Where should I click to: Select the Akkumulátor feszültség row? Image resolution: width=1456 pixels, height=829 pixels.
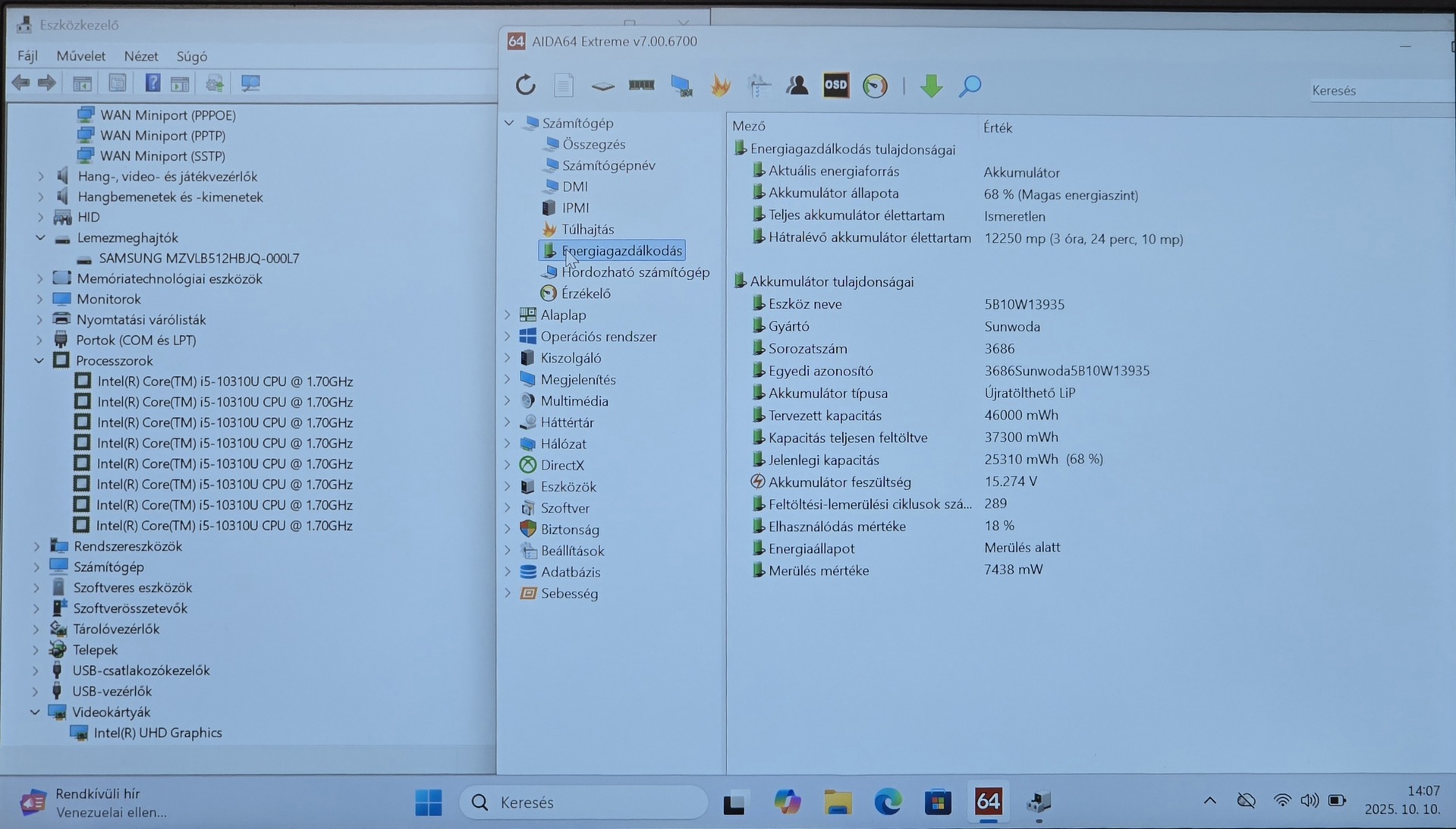click(x=894, y=482)
